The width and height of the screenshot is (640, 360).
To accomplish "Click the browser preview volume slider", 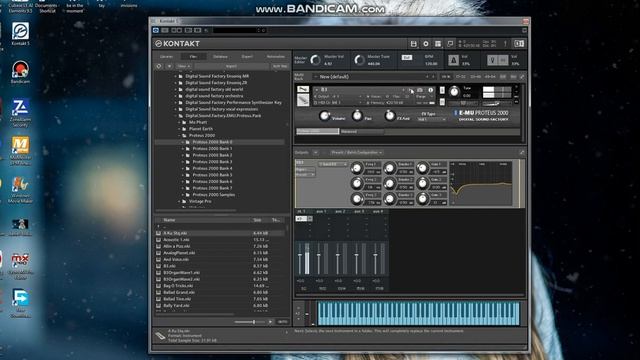I will tap(250, 322).
